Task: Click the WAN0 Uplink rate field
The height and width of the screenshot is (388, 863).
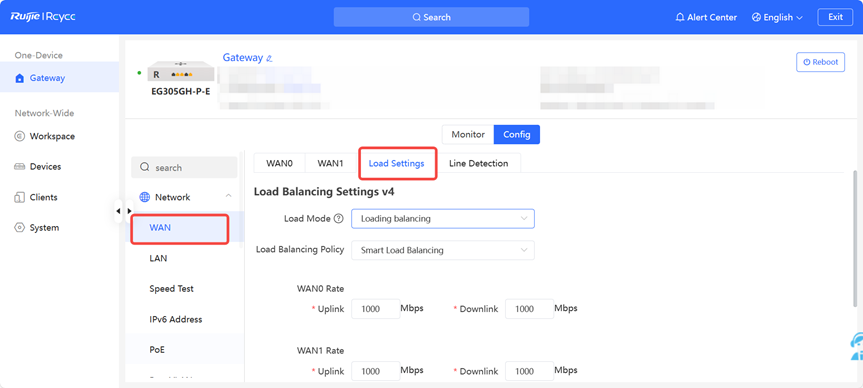Action: click(375, 309)
